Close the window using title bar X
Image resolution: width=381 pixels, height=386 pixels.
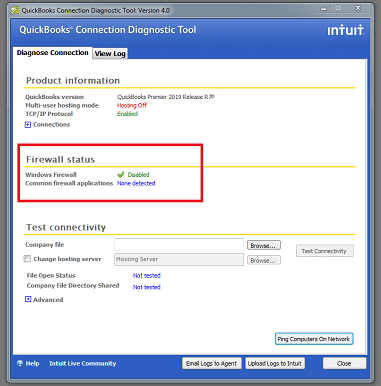[358, 9]
